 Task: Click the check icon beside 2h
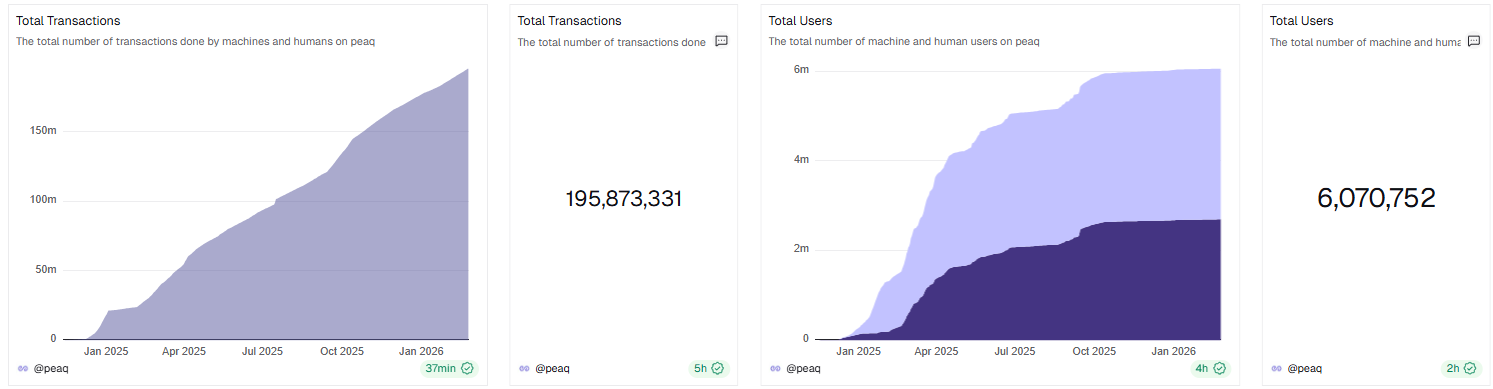[1469, 368]
